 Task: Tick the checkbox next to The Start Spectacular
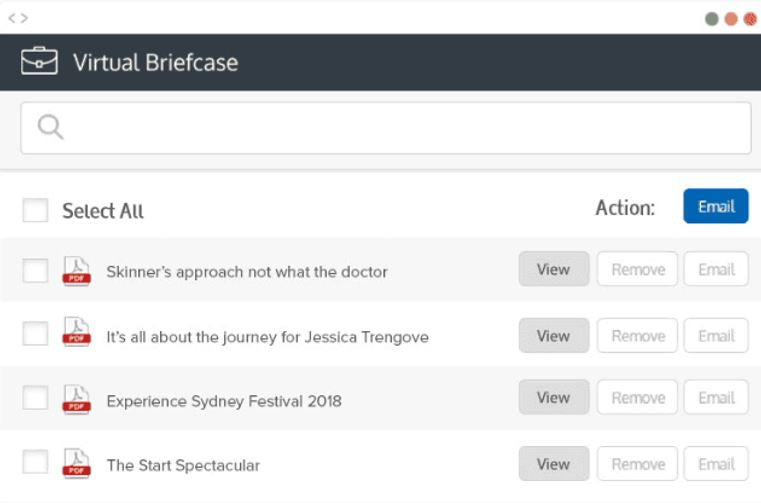point(35,461)
